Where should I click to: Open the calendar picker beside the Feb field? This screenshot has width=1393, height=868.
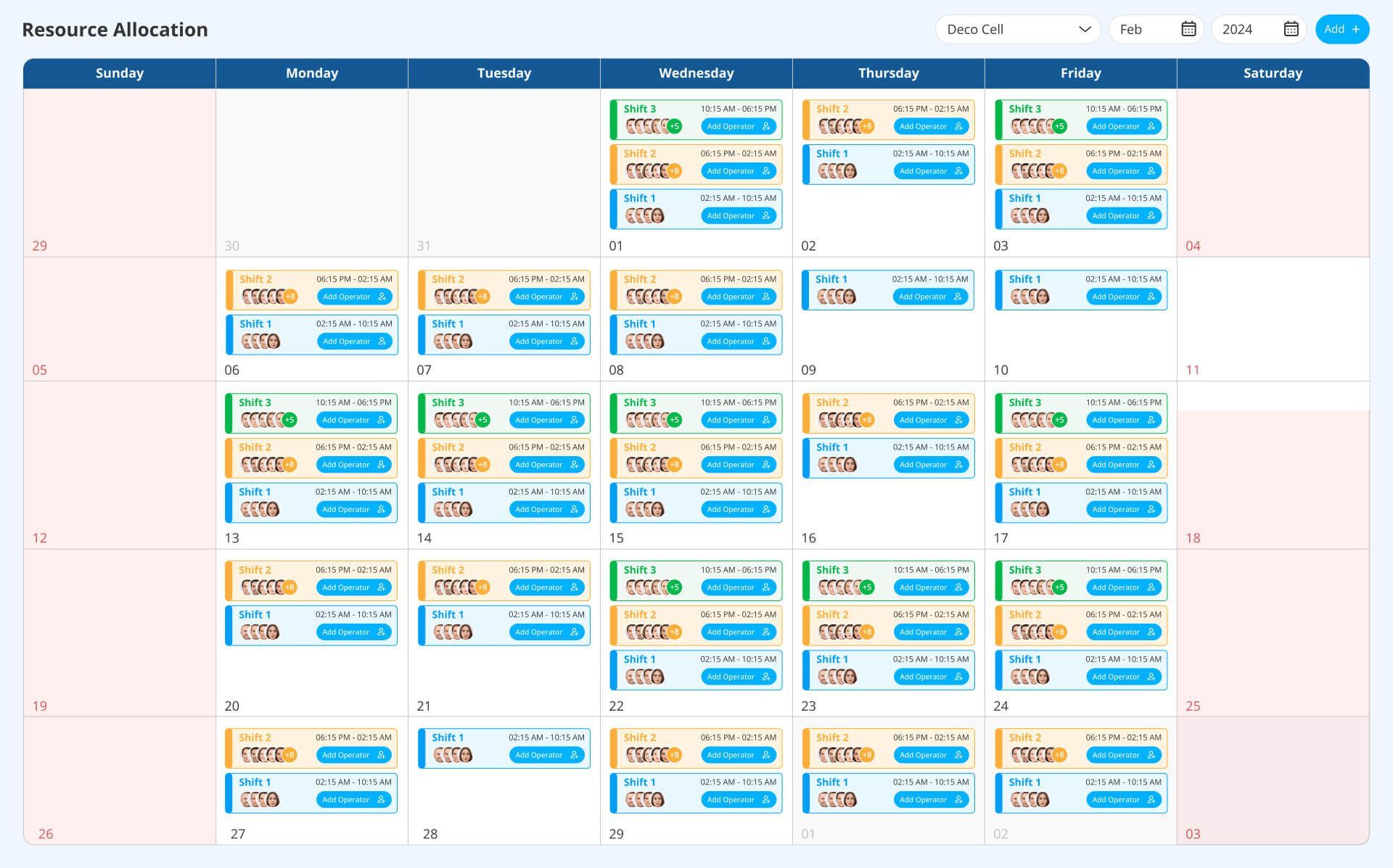point(1188,29)
